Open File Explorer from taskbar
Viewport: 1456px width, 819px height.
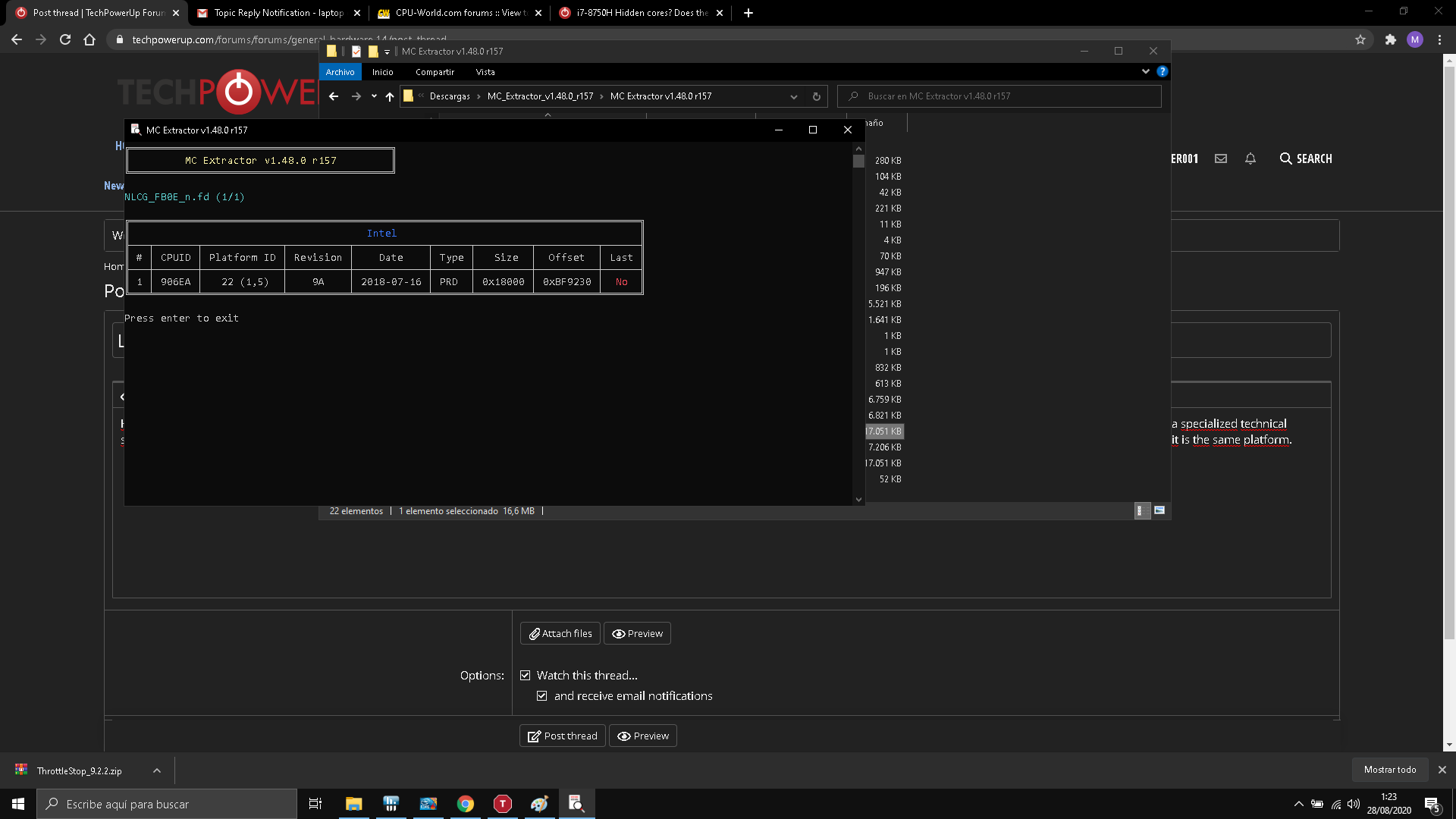tap(354, 804)
